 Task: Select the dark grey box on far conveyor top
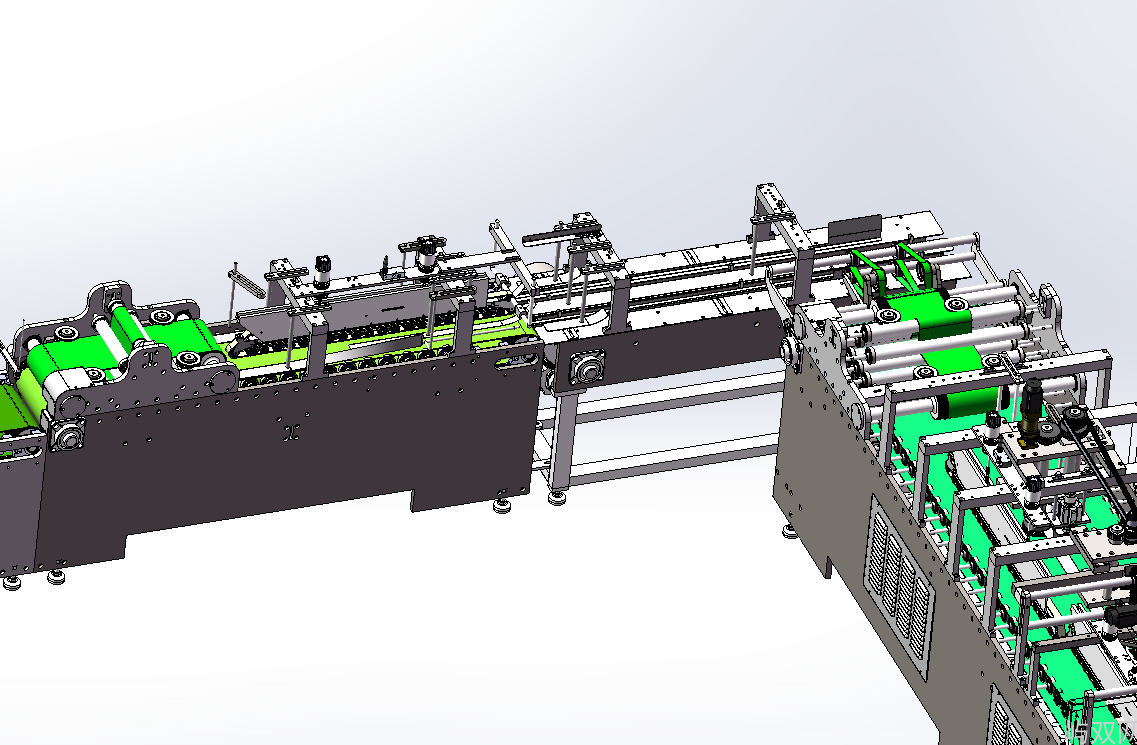pyautogui.click(x=855, y=230)
